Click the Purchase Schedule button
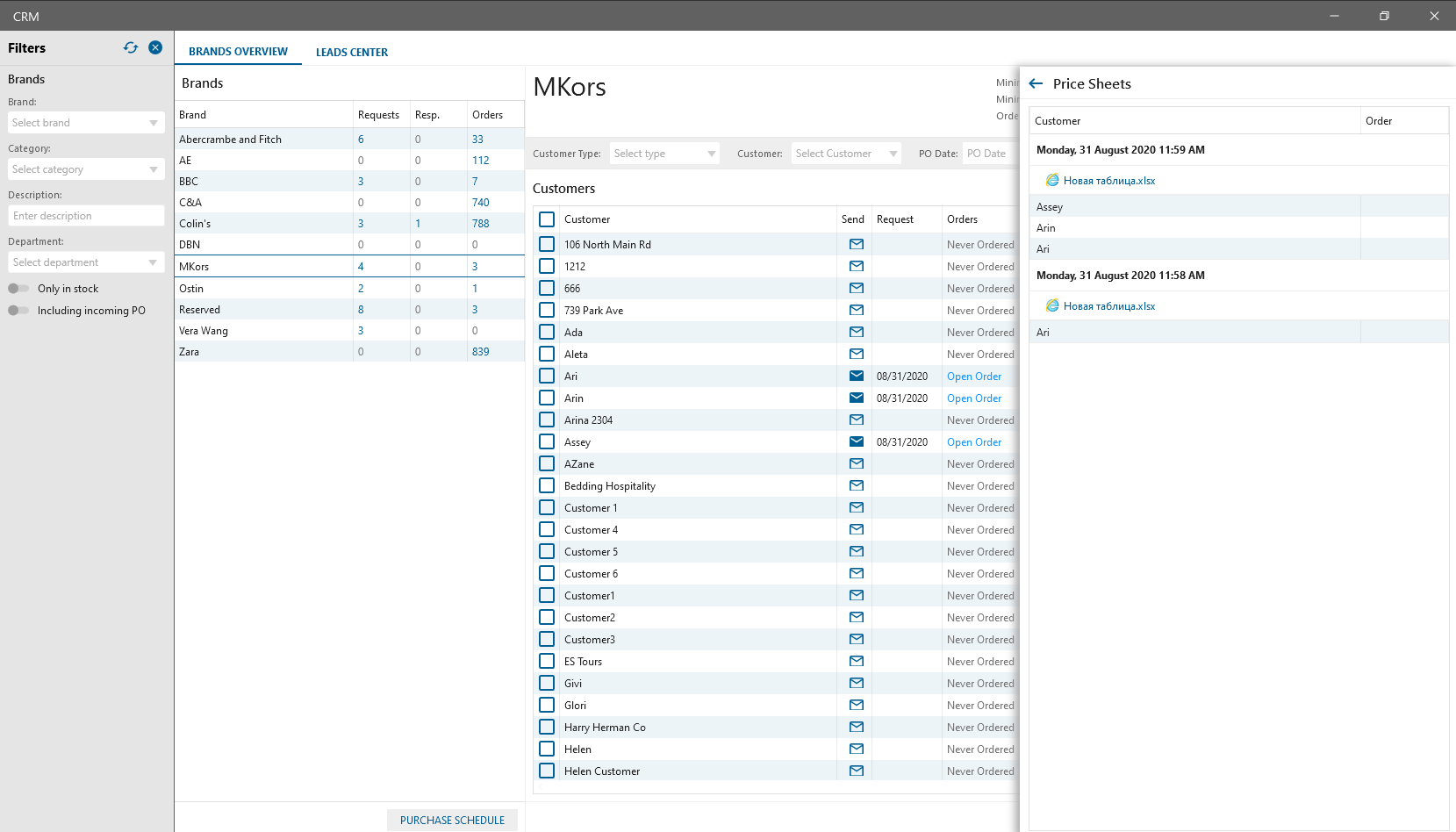 point(452,821)
